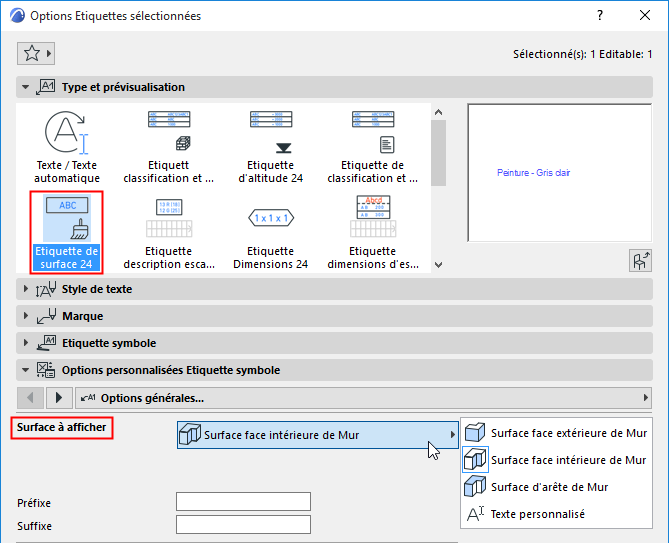Click the Surface à afficher label

[x=61, y=427]
